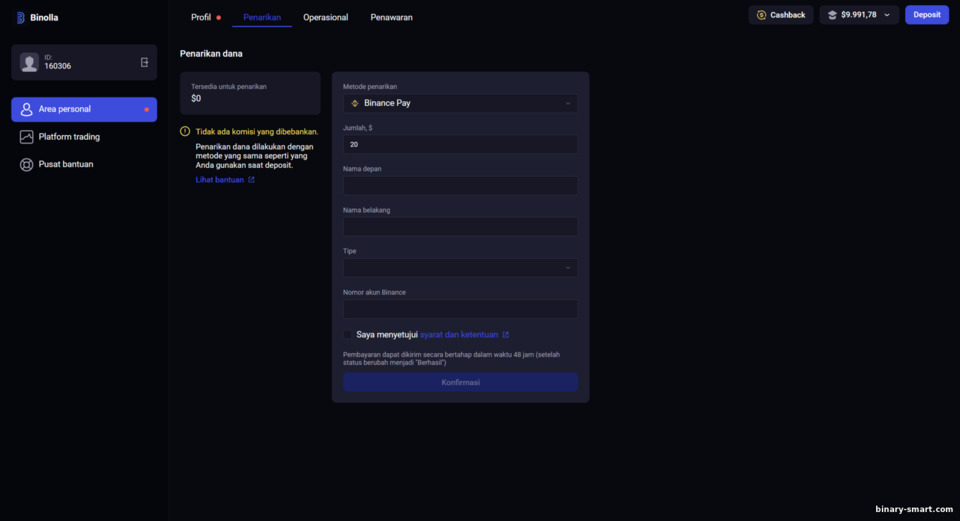Select the Penarikan tab
Viewport: 960px width, 521px height.
click(x=262, y=18)
